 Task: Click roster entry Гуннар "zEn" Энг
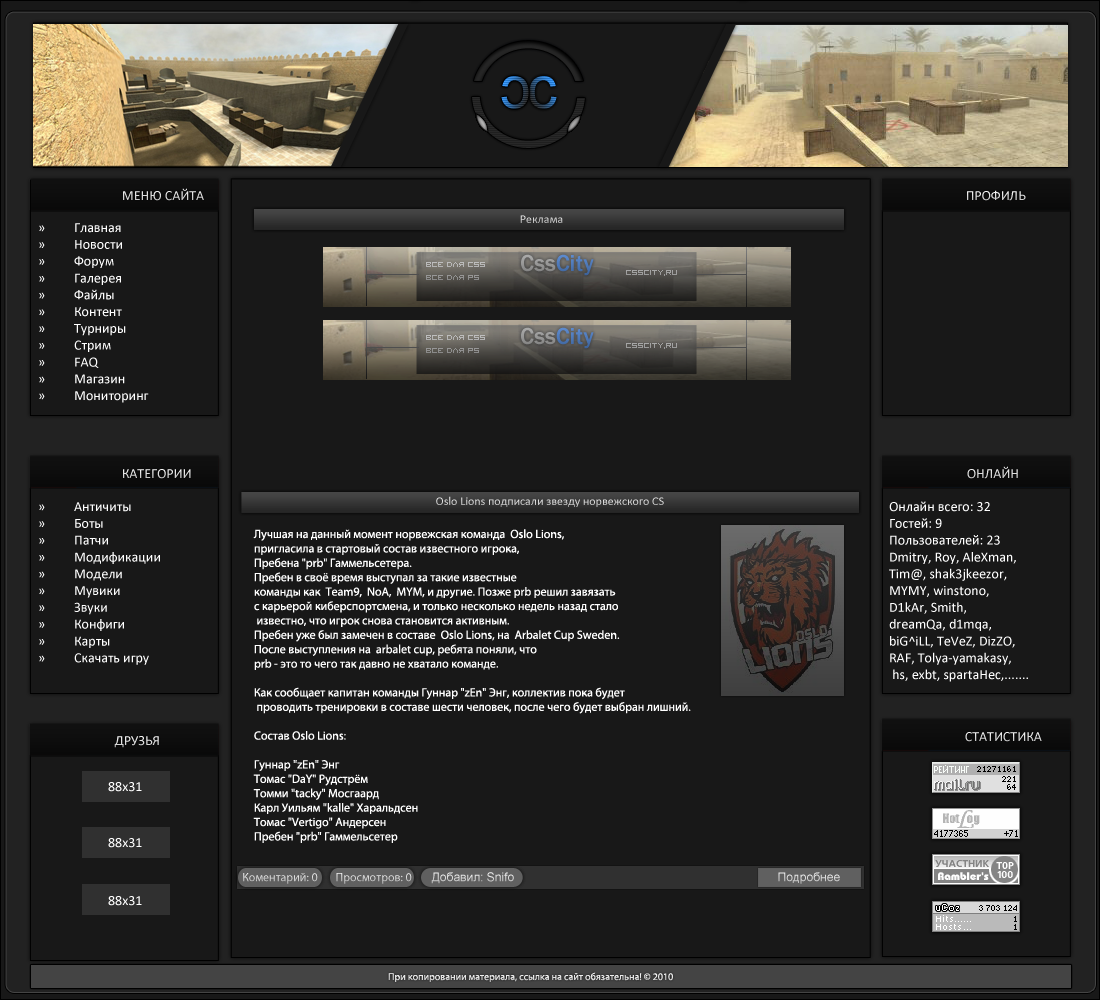click(x=296, y=765)
